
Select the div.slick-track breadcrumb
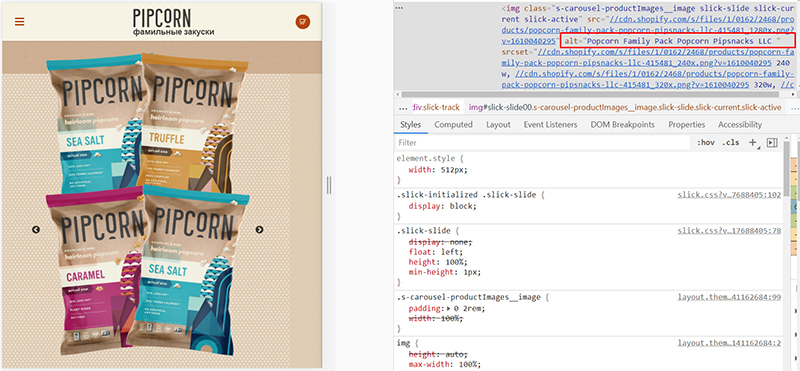click(x=436, y=107)
